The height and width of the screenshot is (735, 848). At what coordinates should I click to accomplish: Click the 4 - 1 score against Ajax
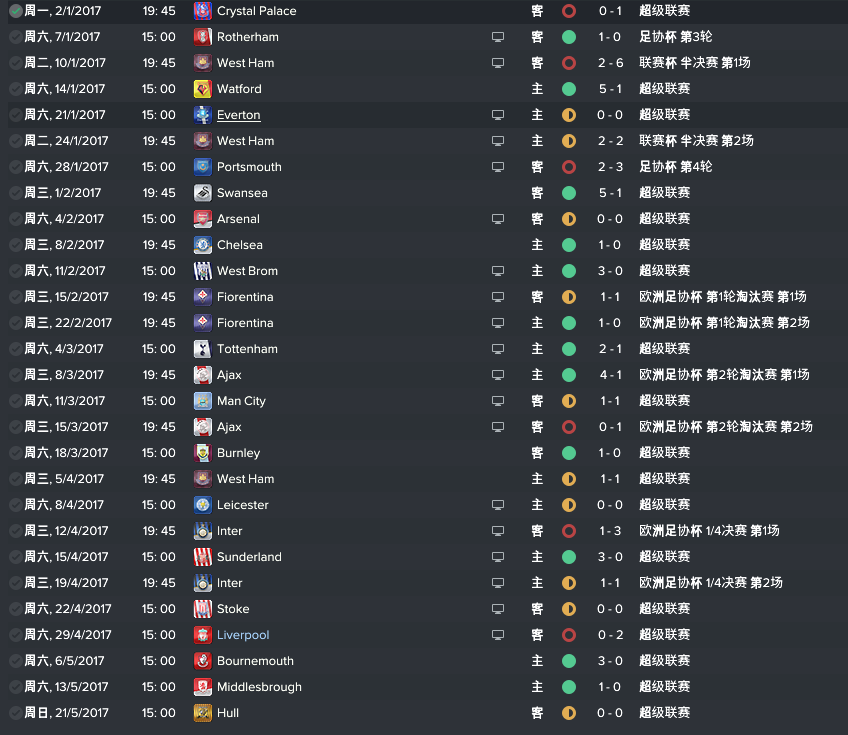(x=610, y=375)
